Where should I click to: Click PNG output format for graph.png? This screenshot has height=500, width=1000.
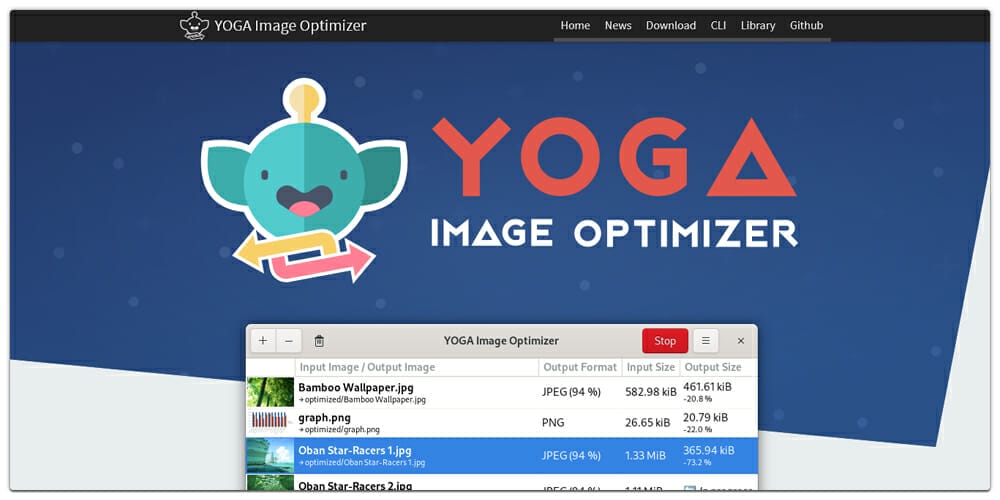(553, 422)
